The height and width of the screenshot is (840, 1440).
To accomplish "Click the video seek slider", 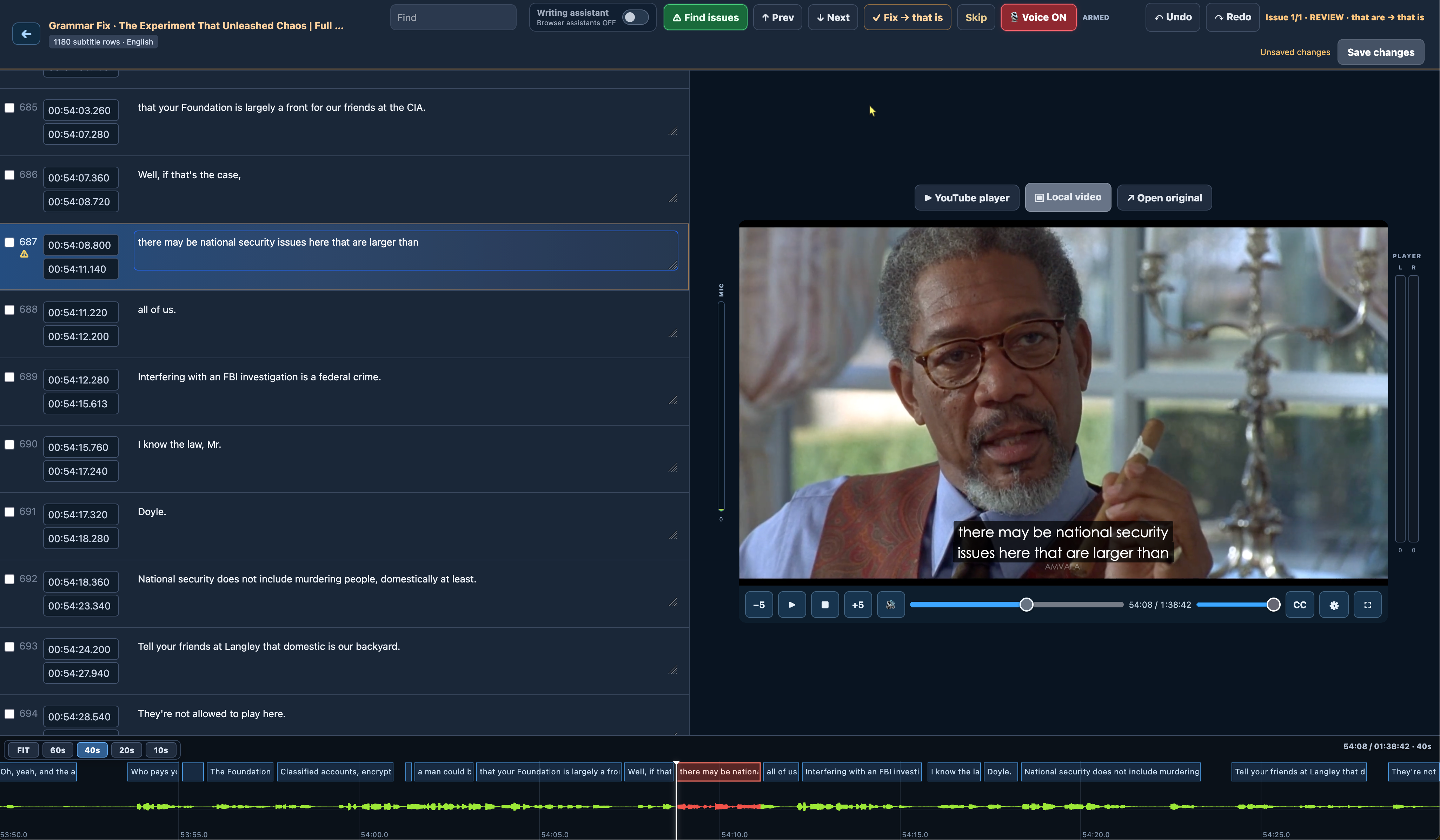I will click(1017, 605).
